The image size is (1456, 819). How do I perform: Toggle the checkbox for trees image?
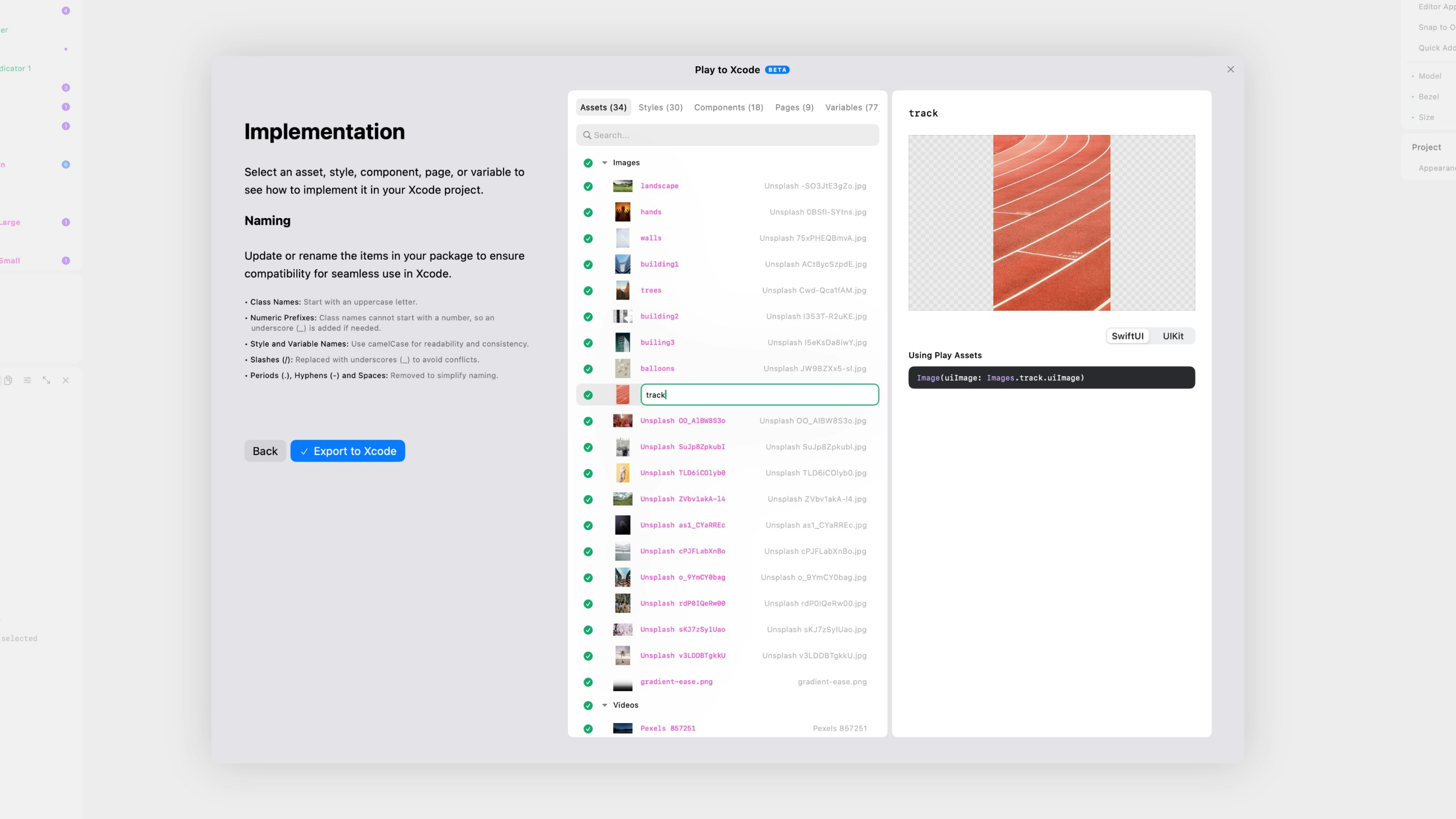point(588,290)
